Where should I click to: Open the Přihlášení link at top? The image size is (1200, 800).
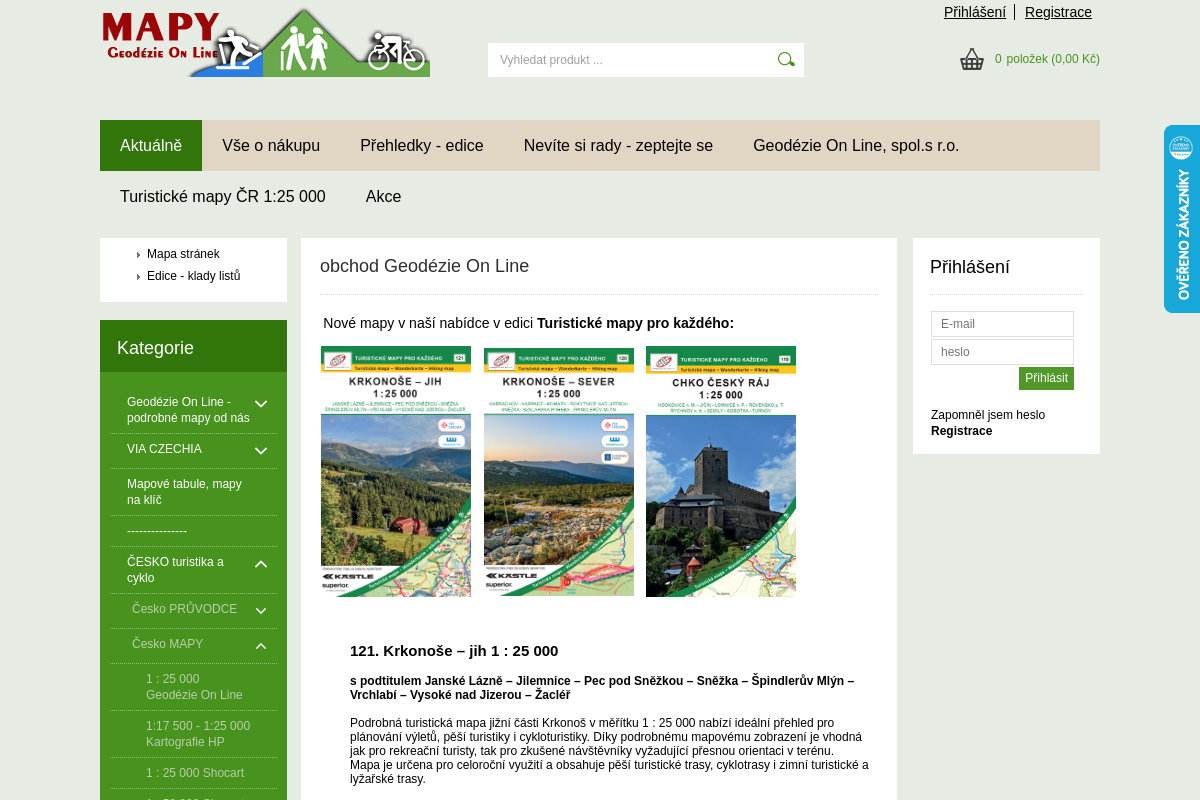coord(975,12)
